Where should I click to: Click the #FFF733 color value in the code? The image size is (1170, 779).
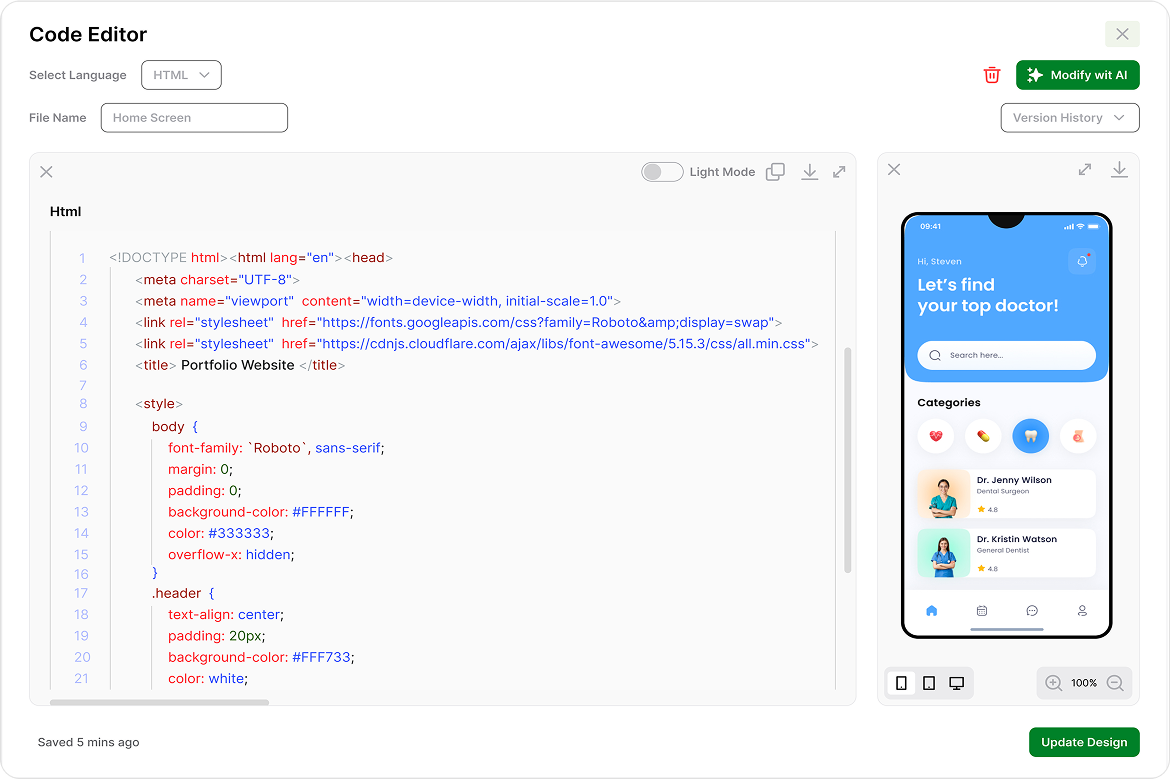tap(322, 657)
